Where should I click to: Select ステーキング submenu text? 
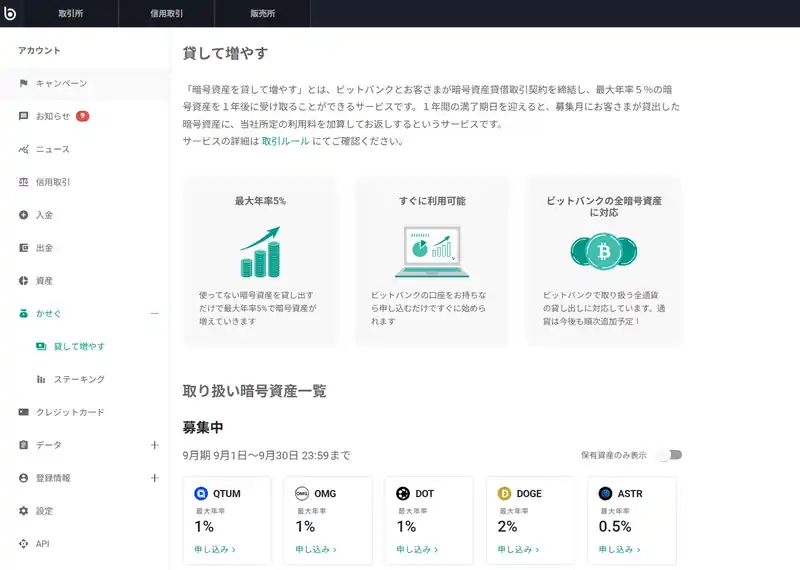click(80, 379)
